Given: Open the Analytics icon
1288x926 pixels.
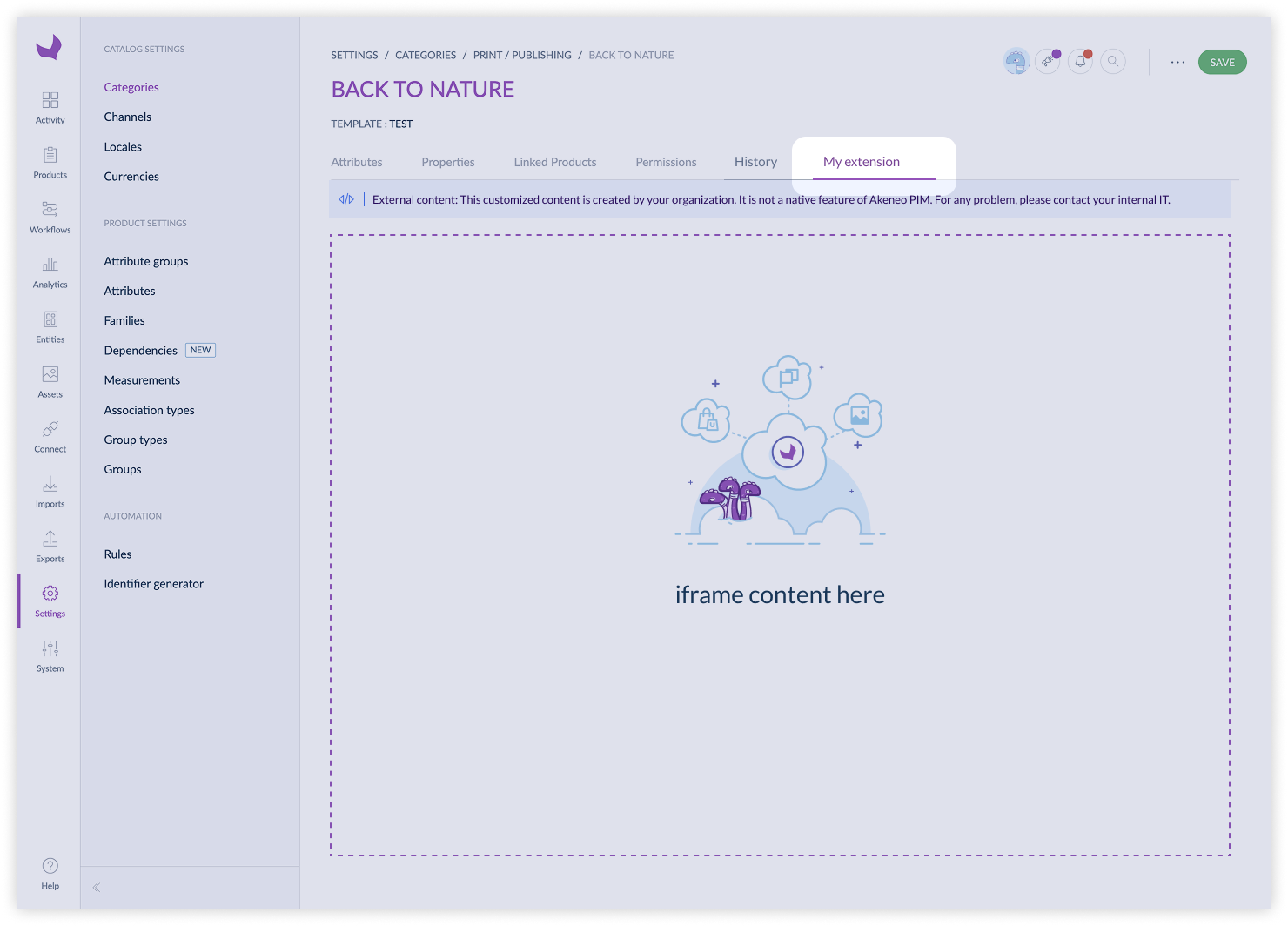Looking at the screenshot, I should (x=50, y=265).
